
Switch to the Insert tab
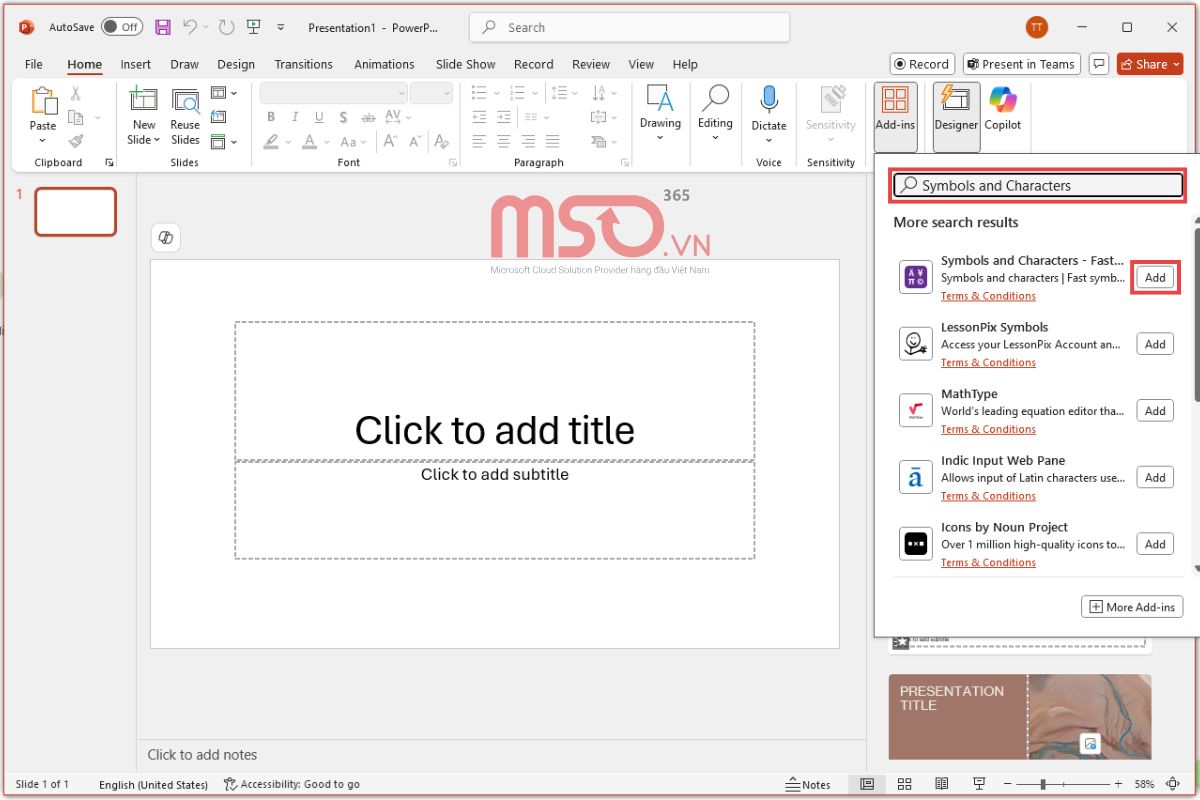136,64
